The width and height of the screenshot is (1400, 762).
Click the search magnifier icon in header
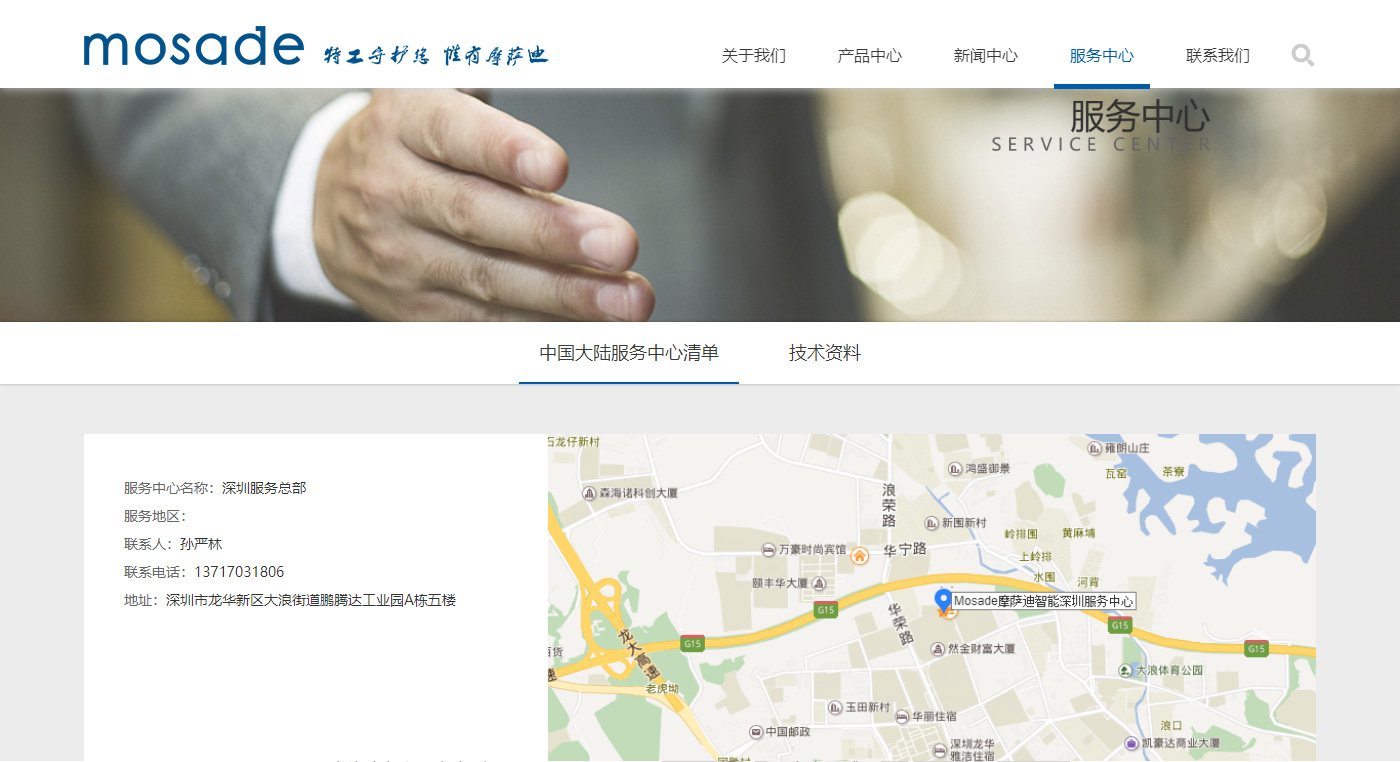click(x=1302, y=55)
